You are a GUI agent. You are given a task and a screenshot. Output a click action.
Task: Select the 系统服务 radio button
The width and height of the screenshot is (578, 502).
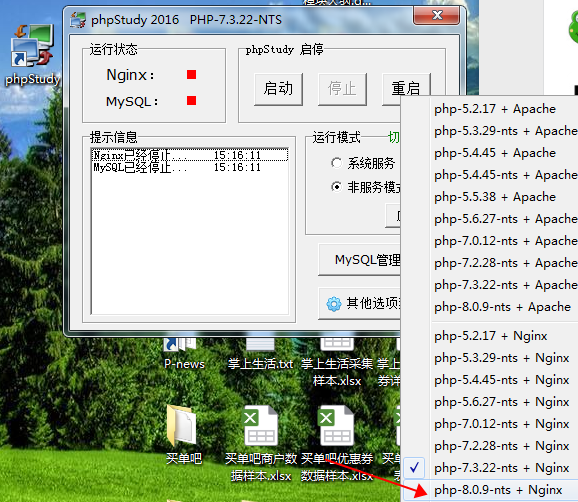(336, 163)
